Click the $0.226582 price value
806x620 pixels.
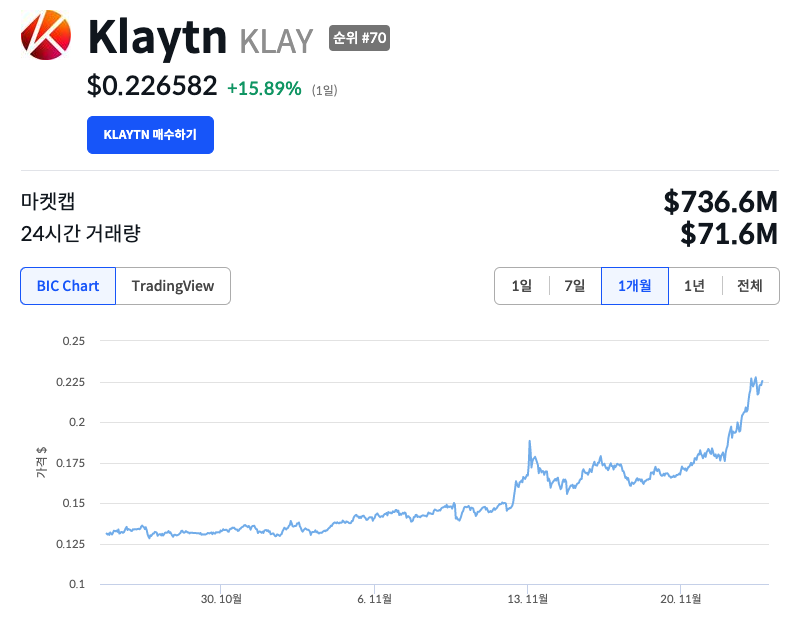[152, 86]
